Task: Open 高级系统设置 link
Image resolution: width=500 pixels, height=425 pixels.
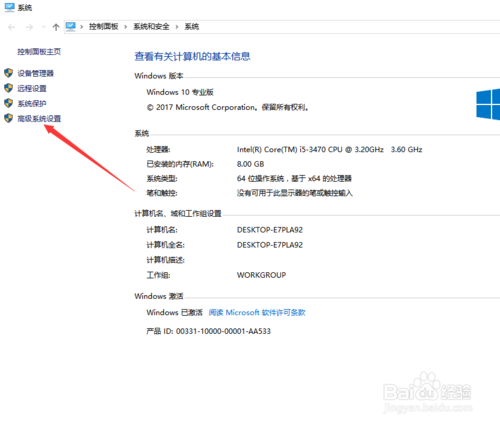Action: [39, 118]
